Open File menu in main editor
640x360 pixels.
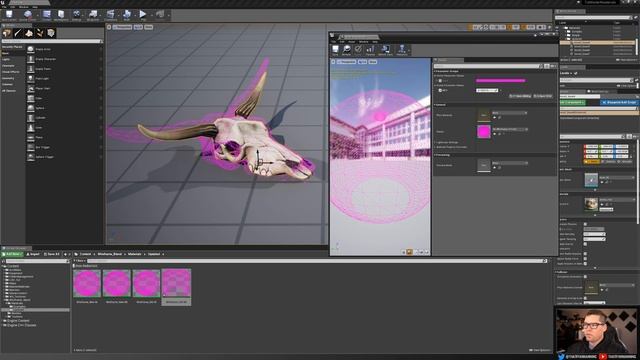(x=4, y=7)
